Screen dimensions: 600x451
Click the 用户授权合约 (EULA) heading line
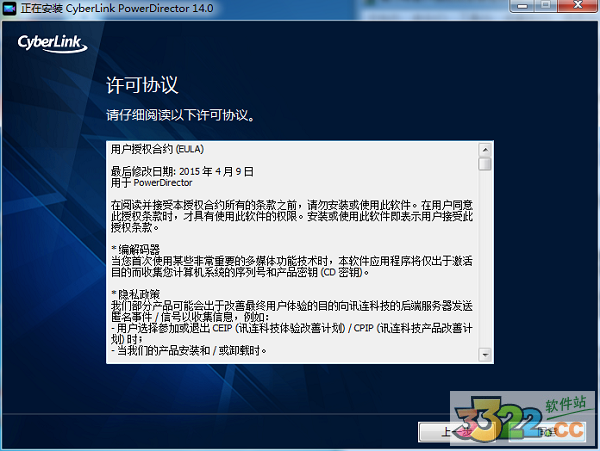coord(157,149)
